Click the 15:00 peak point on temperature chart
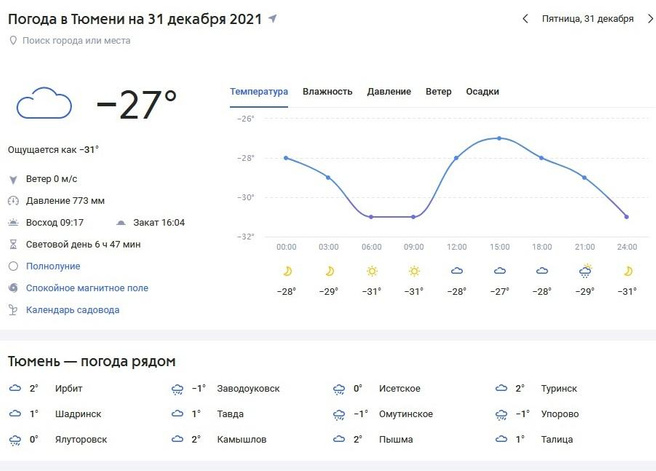Viewport: 656px width, 471px height. click(x=499, y=138)
